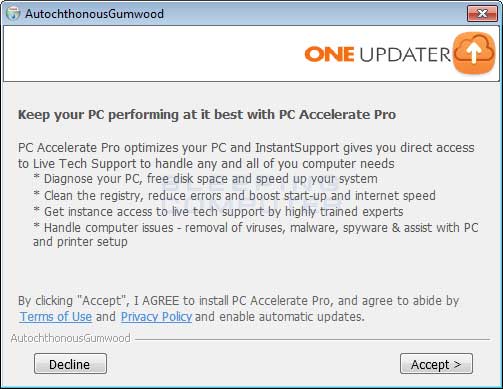Click the AutochthonousGumwood window title text
The image size is (503, 389).
[x=94, y=14]
